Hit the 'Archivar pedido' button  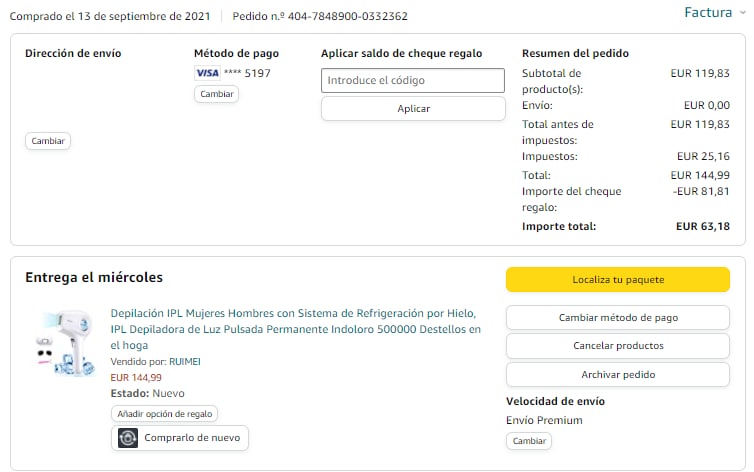617,374
